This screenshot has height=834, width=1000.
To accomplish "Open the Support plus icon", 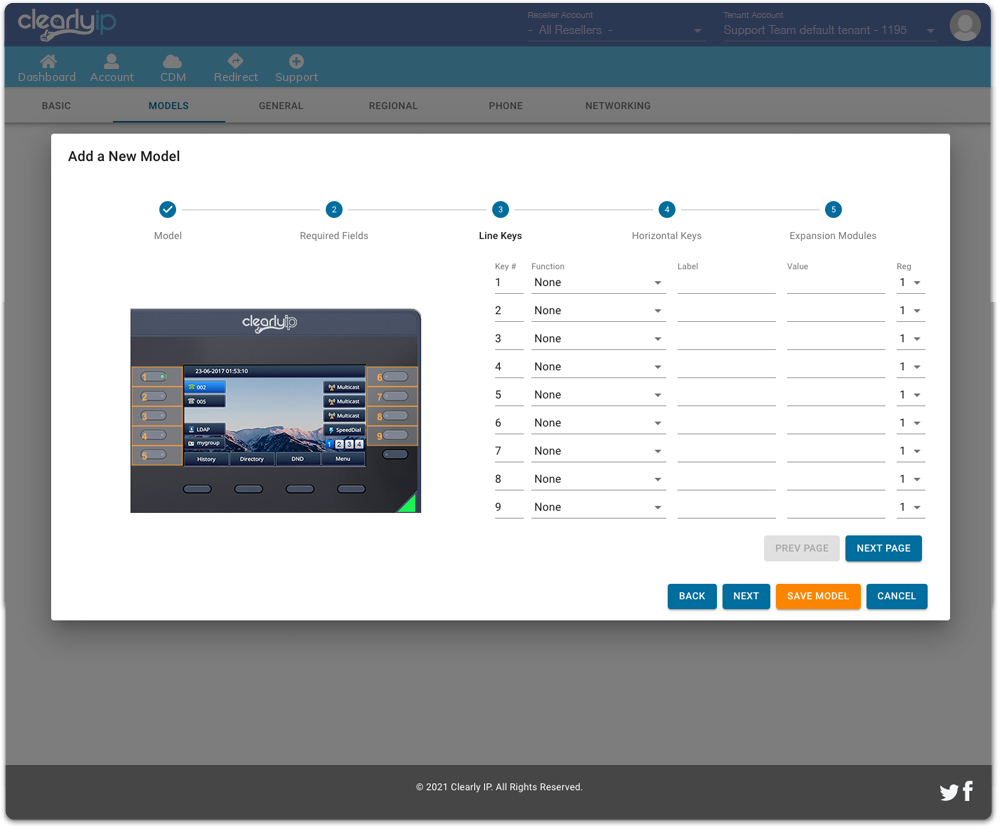I will tap(296, 62).
